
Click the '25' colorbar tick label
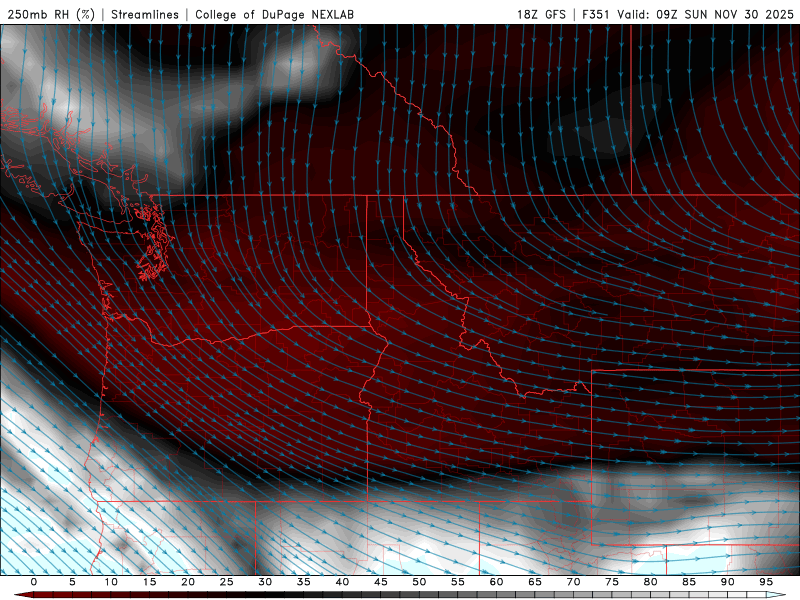pos(227,582)
